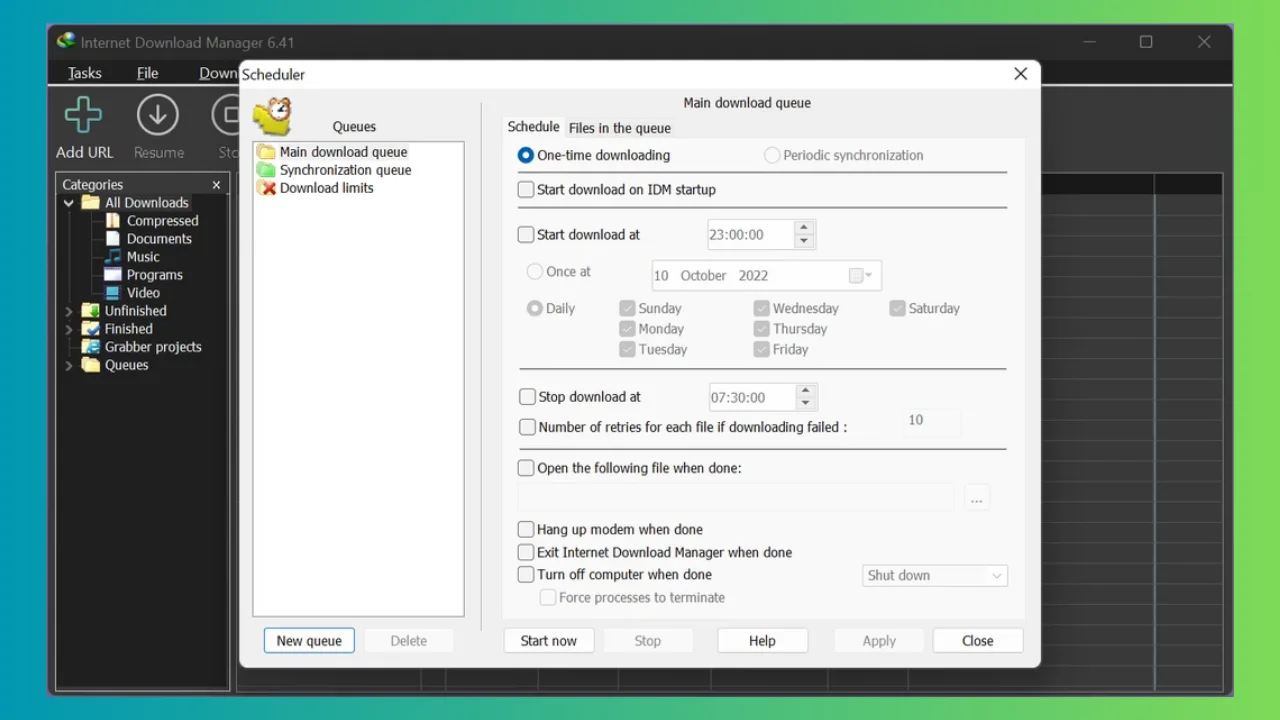Expand the All Downloads tree node
Viewport: 1280px width, 720px height.
pos(68,203)
